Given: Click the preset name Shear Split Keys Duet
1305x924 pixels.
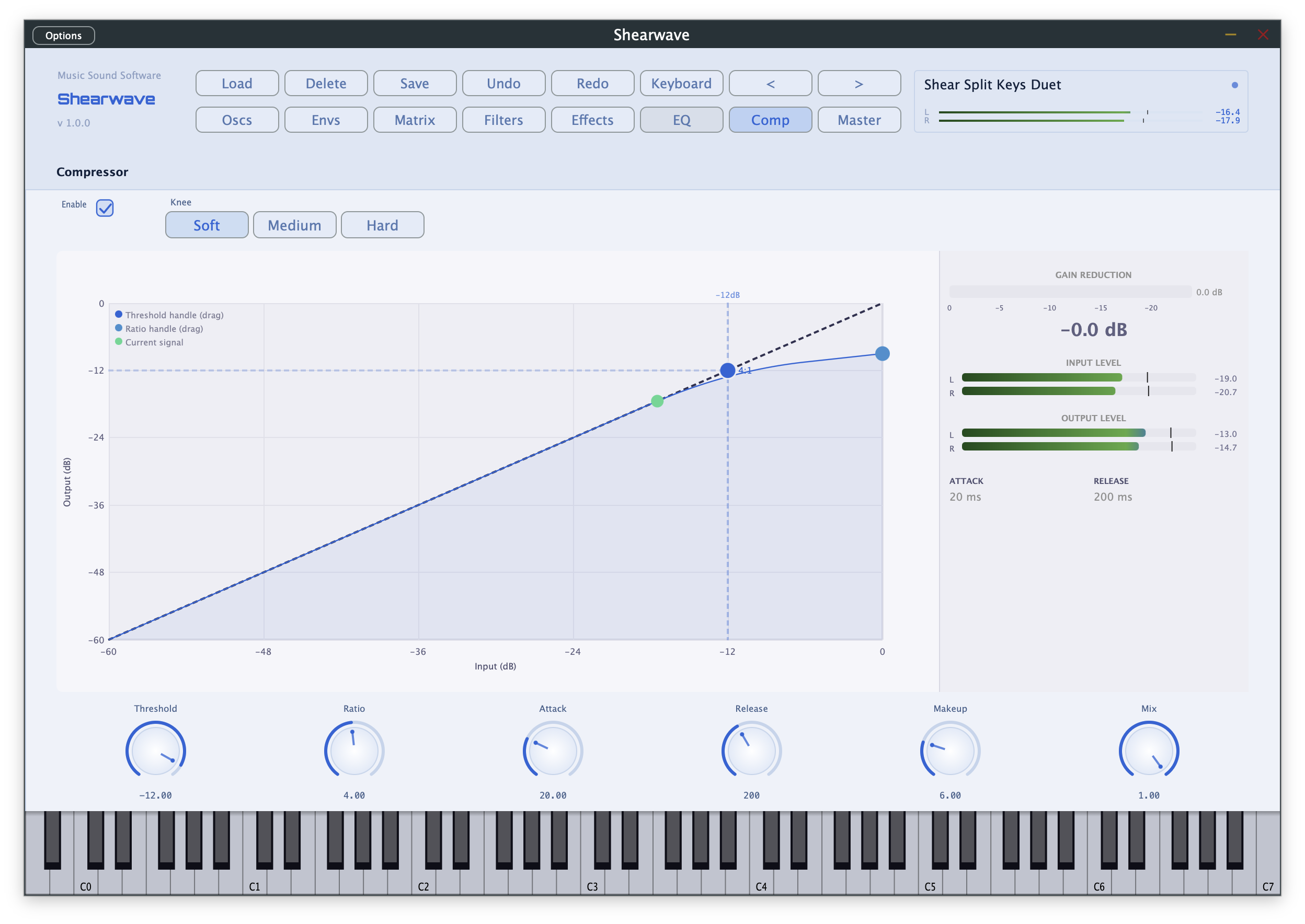Looking at the screenshot, I should (991, 85).
